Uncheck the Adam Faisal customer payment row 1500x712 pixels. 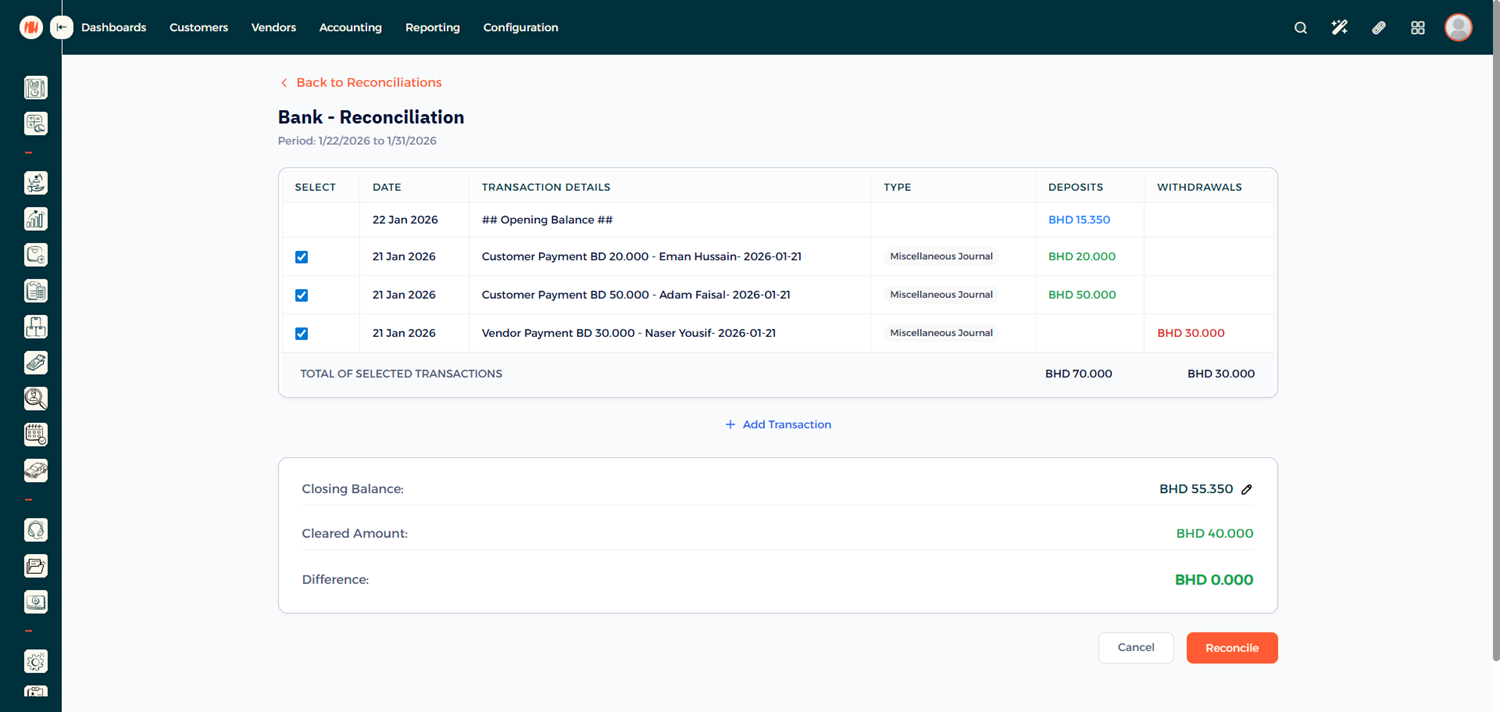(x=301, y=295)
